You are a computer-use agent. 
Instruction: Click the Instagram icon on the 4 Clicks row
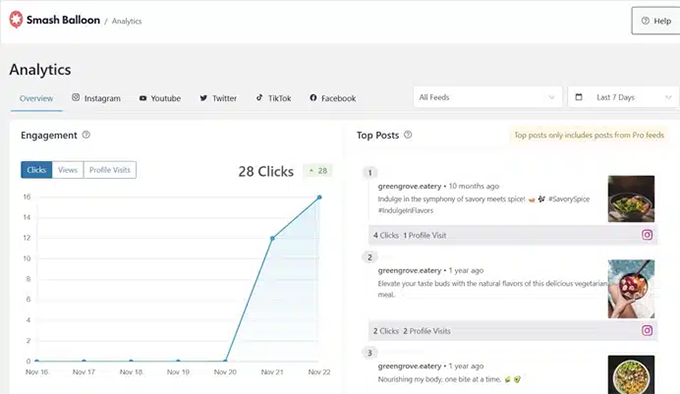(x=647, y=235)
